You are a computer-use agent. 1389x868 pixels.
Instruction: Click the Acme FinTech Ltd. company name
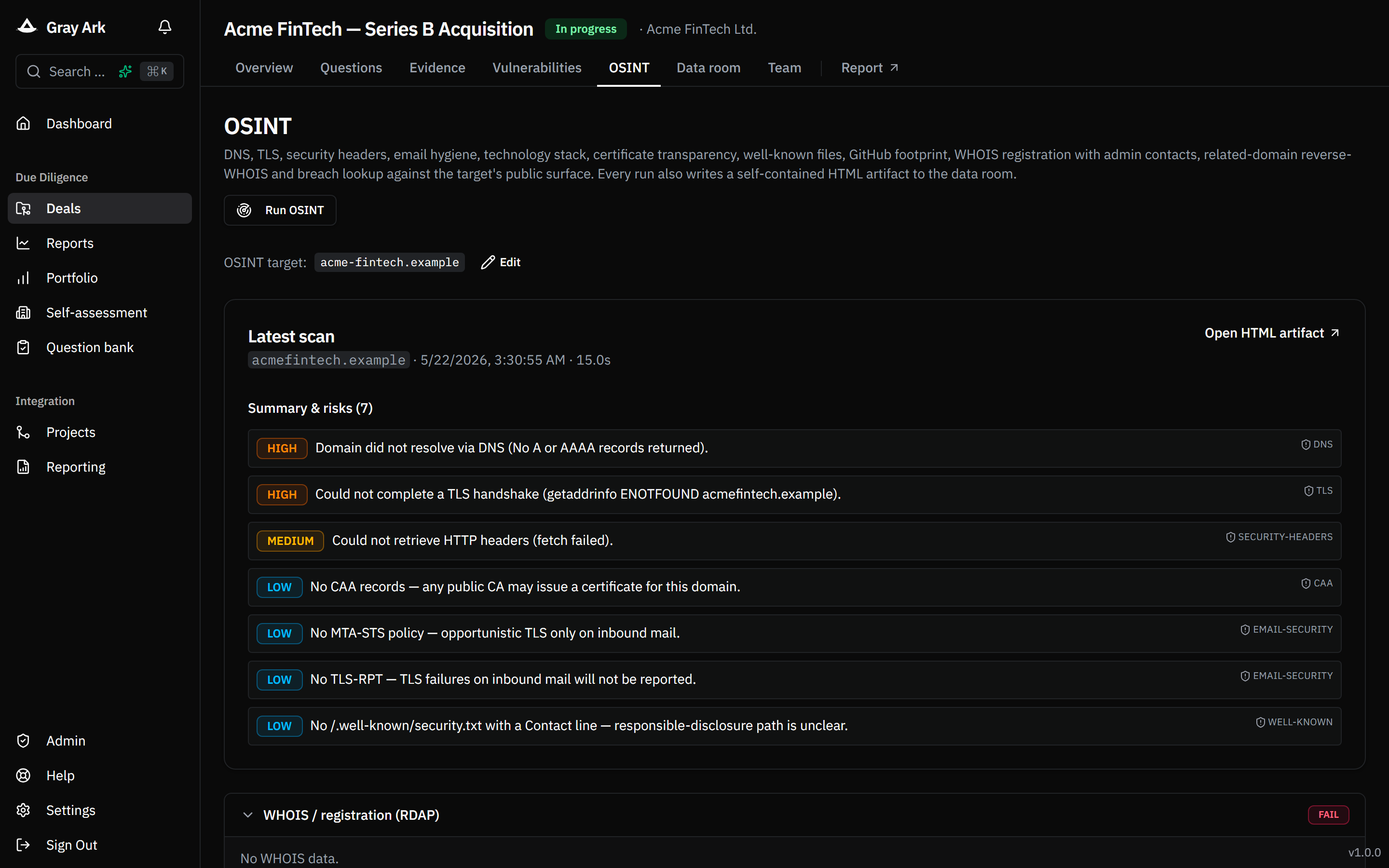pos(701,29)
